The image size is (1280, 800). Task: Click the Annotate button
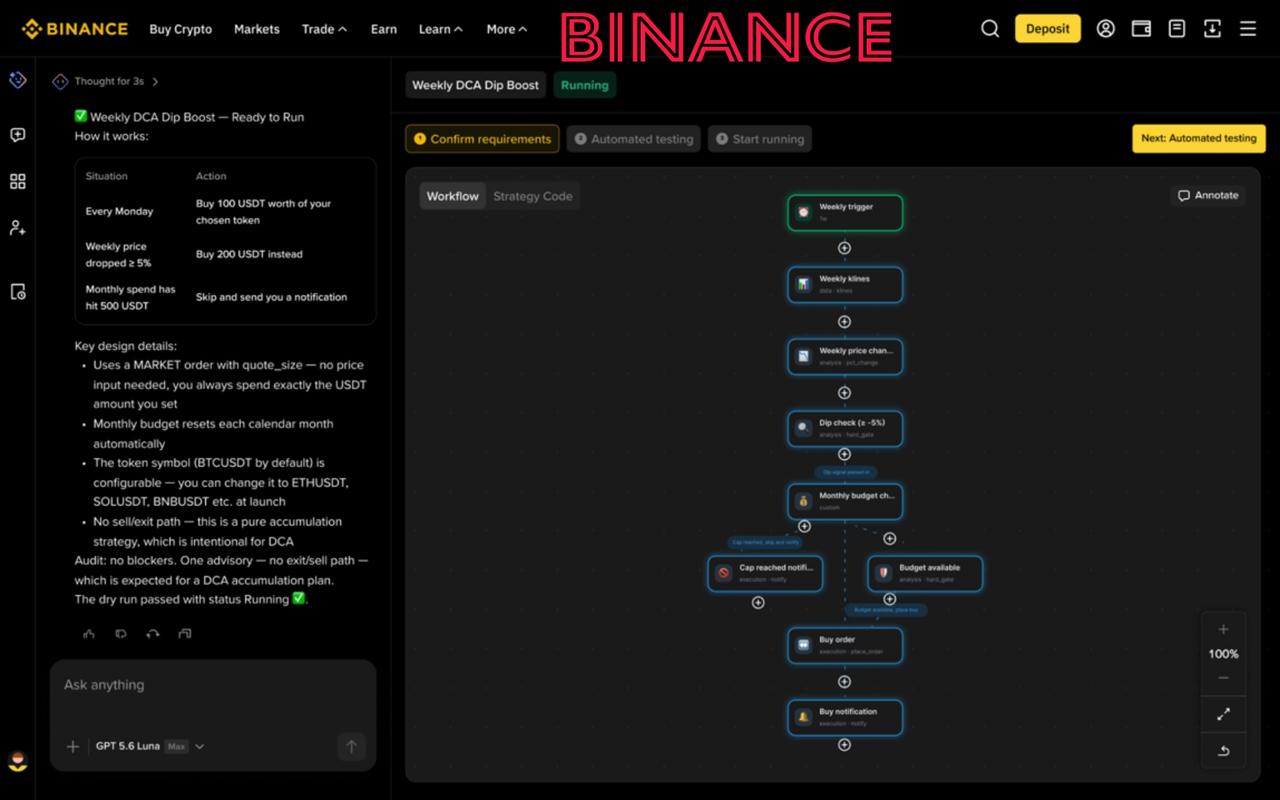(x=1208, y=195)
